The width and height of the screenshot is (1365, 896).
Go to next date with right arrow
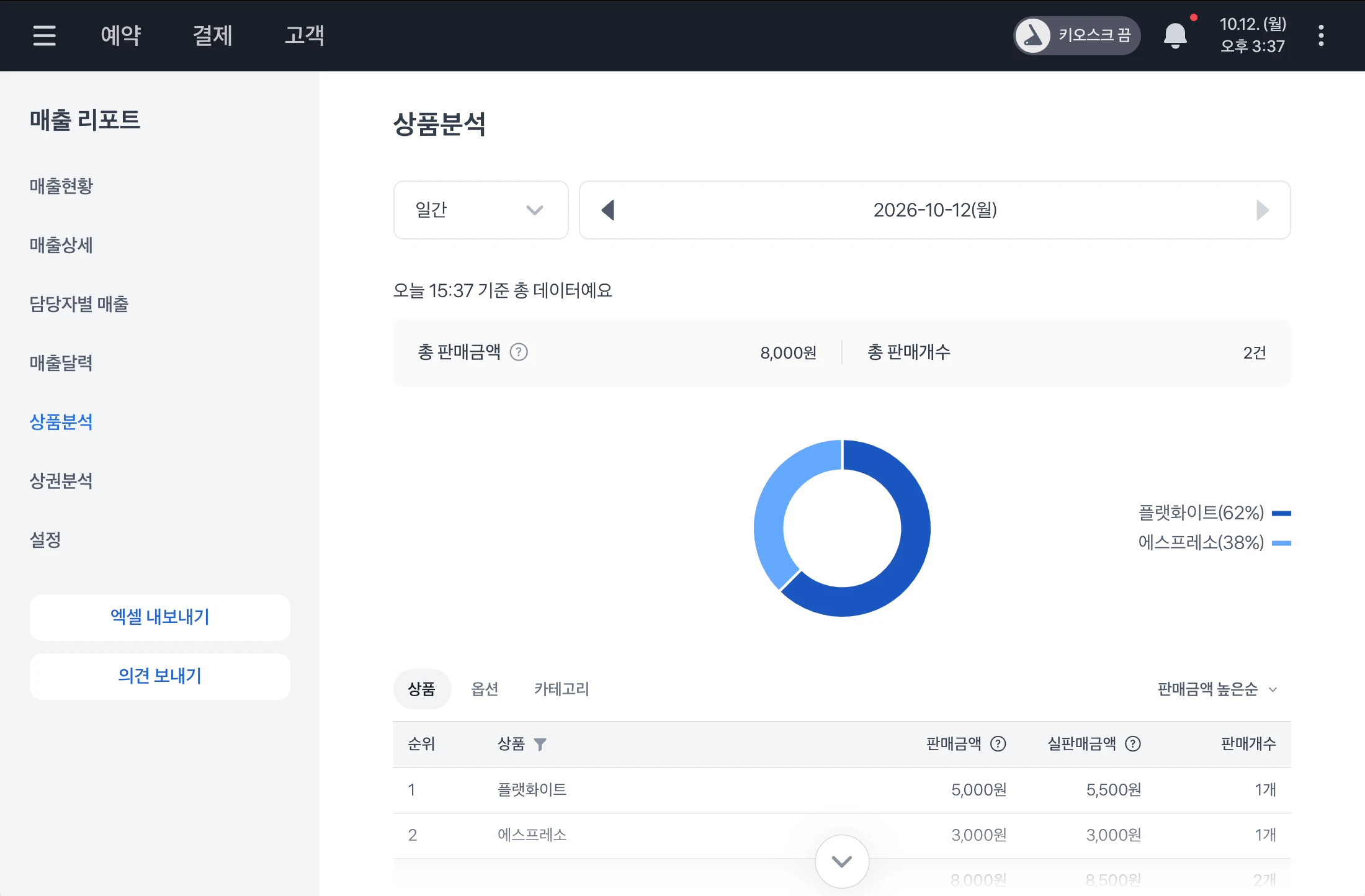coord(1262,210)
